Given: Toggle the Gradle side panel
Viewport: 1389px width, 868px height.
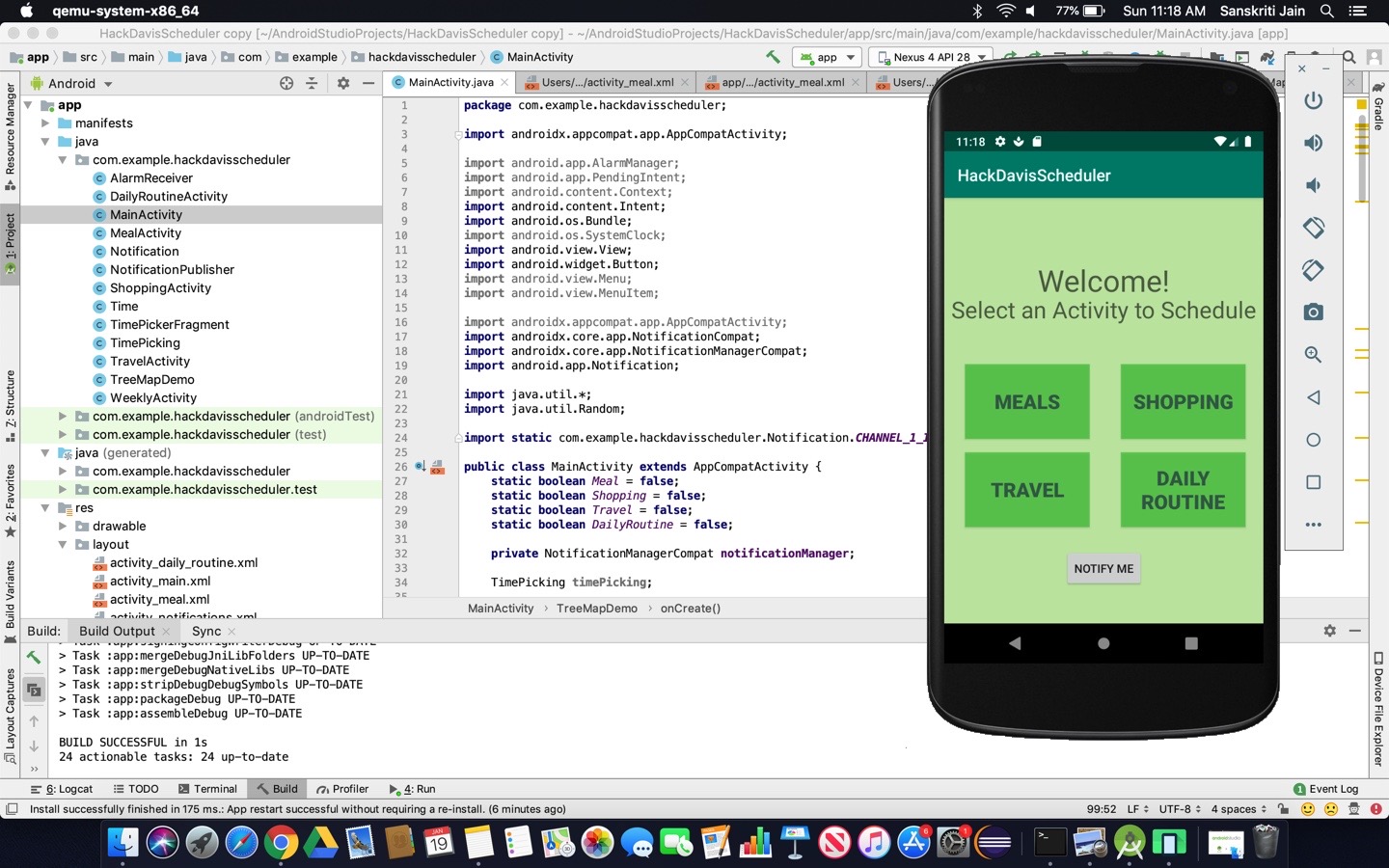Looking at the screenshot, I should [1378, 106].
